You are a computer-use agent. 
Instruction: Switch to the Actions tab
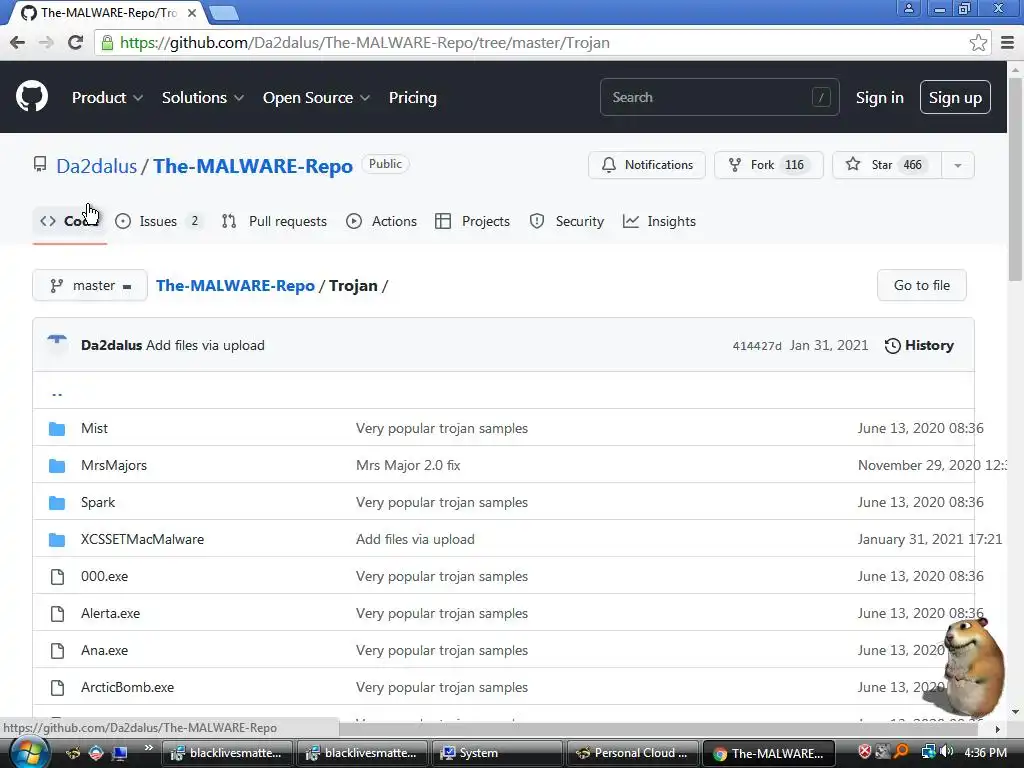[x=381, y=221]
